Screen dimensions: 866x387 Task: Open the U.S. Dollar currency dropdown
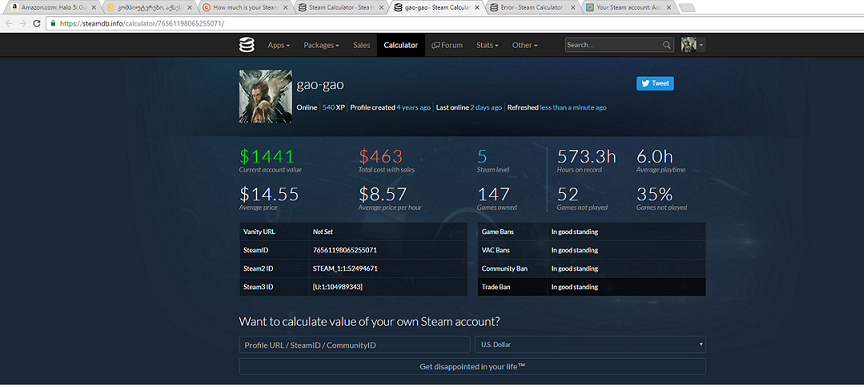[x=590, y=344]
